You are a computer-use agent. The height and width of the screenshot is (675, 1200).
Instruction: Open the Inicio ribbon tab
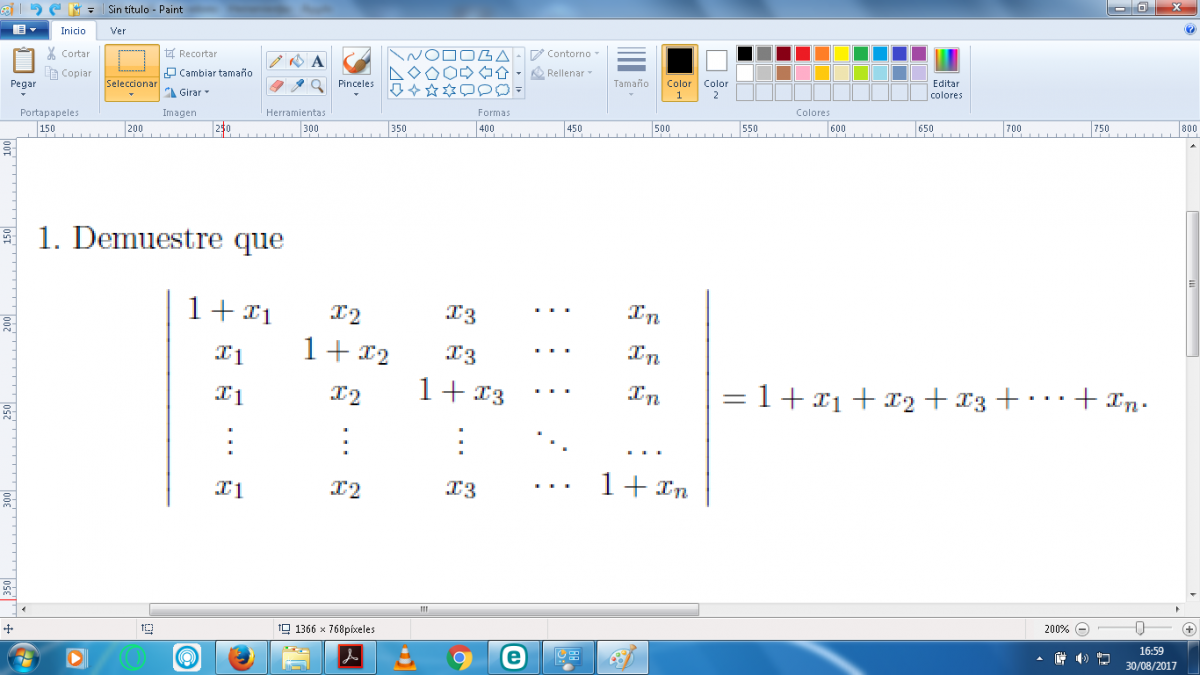coord(73,31)
